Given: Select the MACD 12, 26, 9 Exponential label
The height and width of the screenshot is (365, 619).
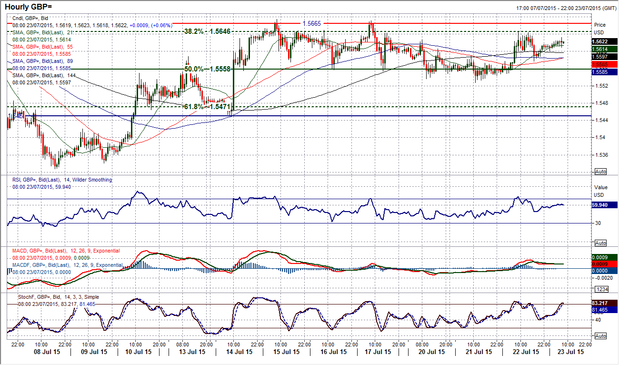Looking at the screenshot, I should pyautogui.click(x=66, y=251).
